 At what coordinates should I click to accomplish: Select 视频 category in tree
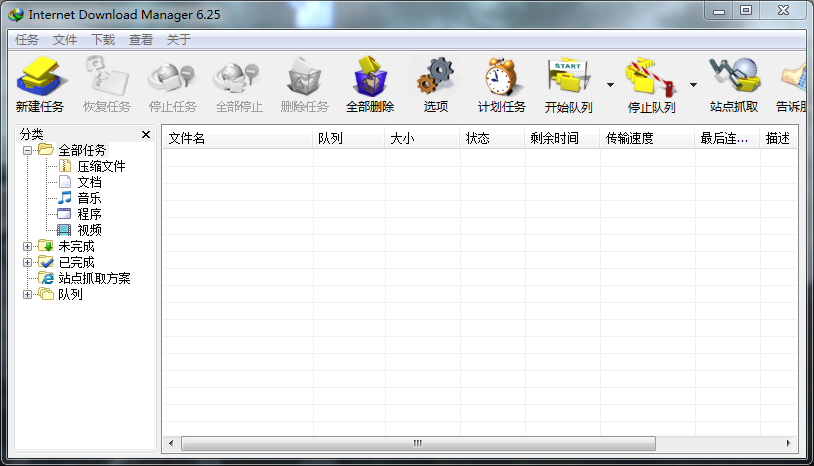click(x=89, y=230)
